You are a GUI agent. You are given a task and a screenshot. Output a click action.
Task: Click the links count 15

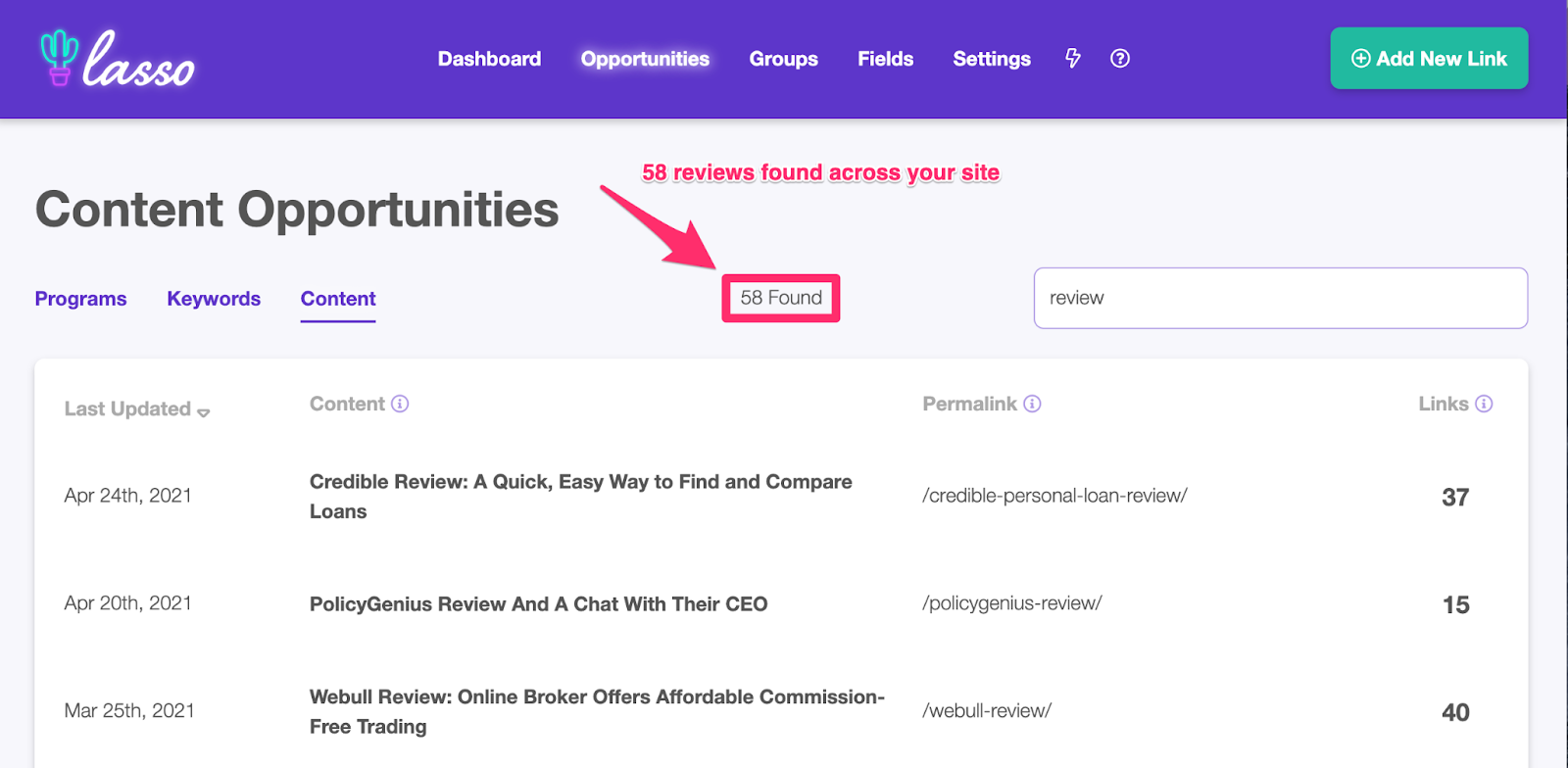coord(1455,605)
